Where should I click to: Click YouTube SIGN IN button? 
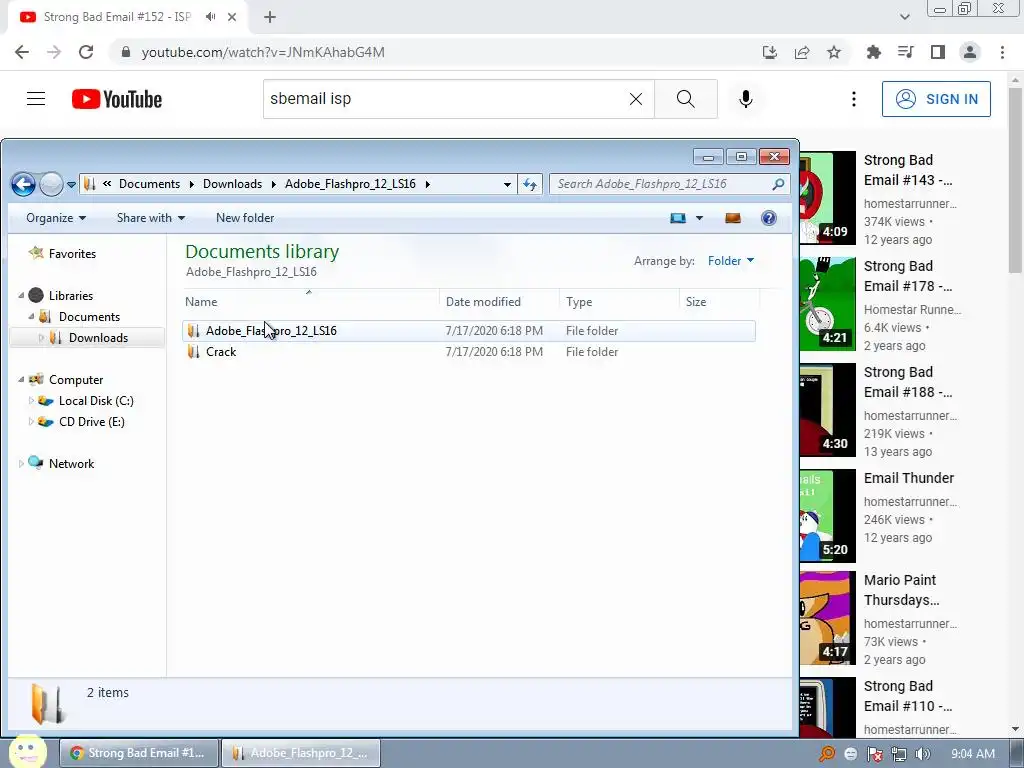936,99
